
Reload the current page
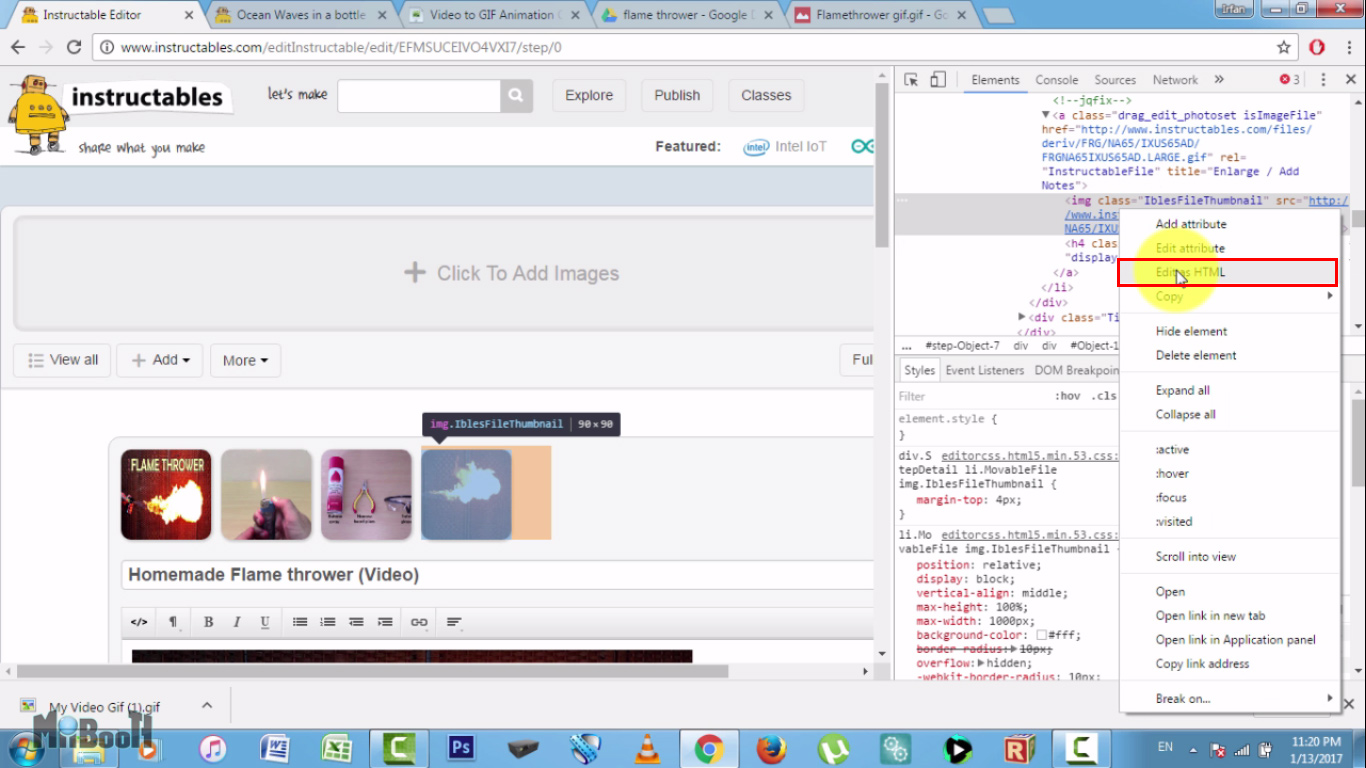73,47
